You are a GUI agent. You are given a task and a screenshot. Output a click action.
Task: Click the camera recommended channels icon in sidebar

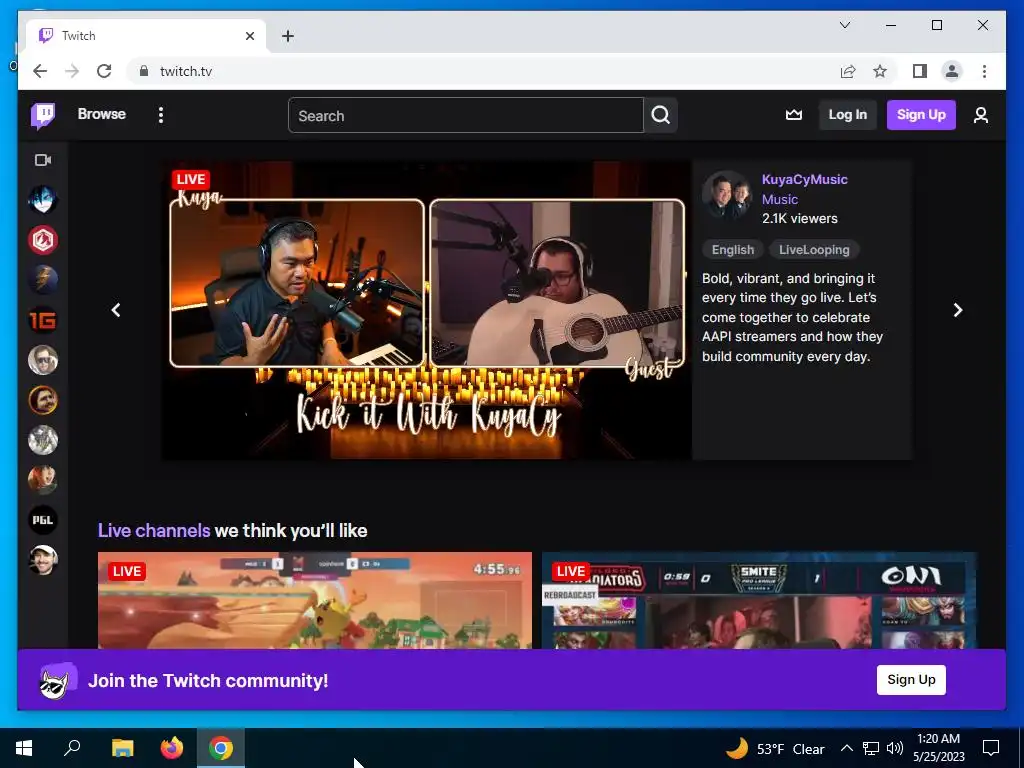[43, 160]
